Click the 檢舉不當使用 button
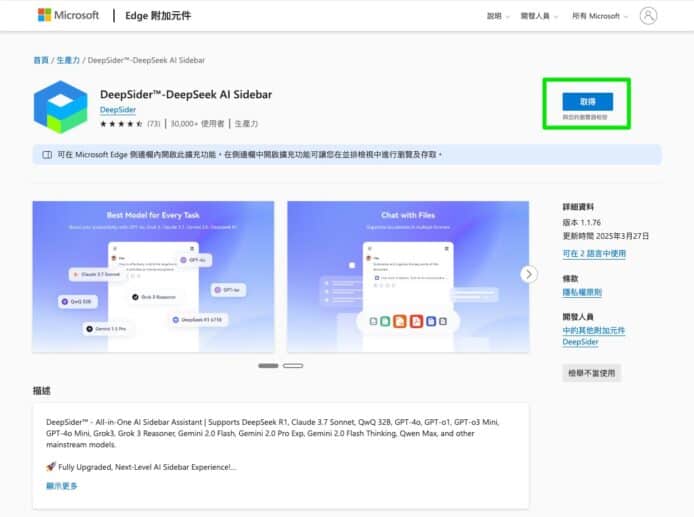 point(591,373)
